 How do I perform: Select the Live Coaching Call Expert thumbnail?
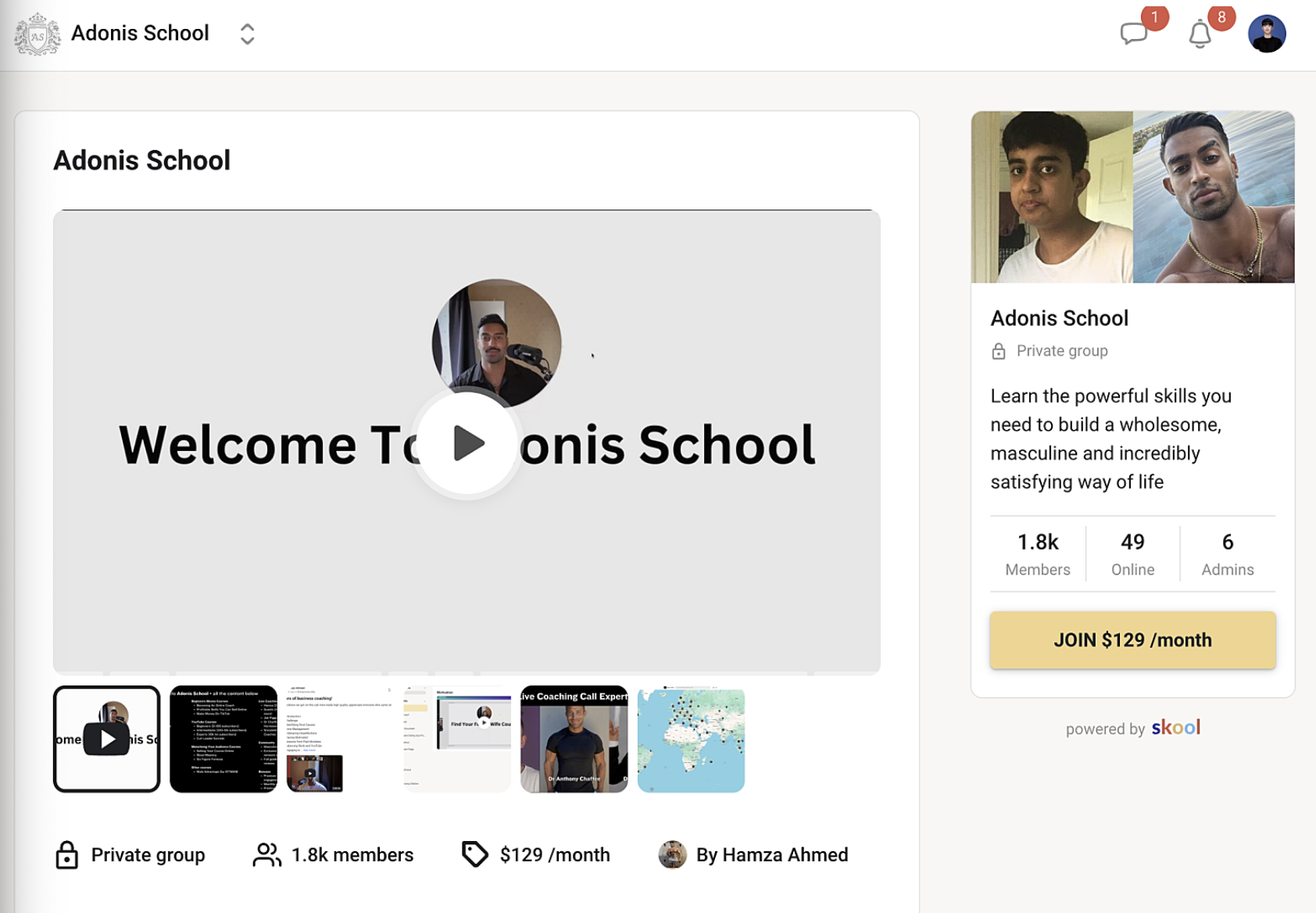coord(574,739)
